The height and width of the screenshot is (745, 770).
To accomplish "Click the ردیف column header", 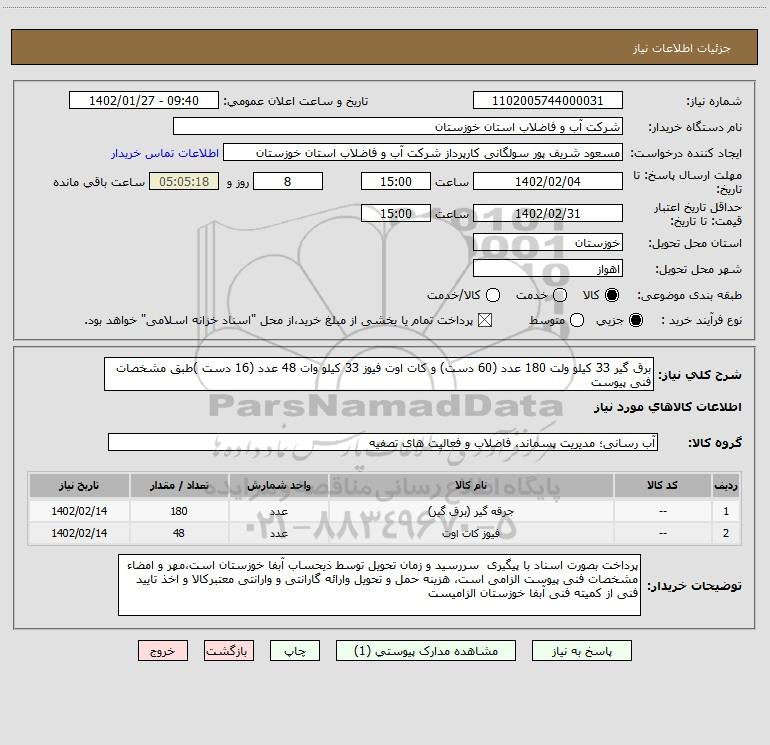I will pos(726,485).
